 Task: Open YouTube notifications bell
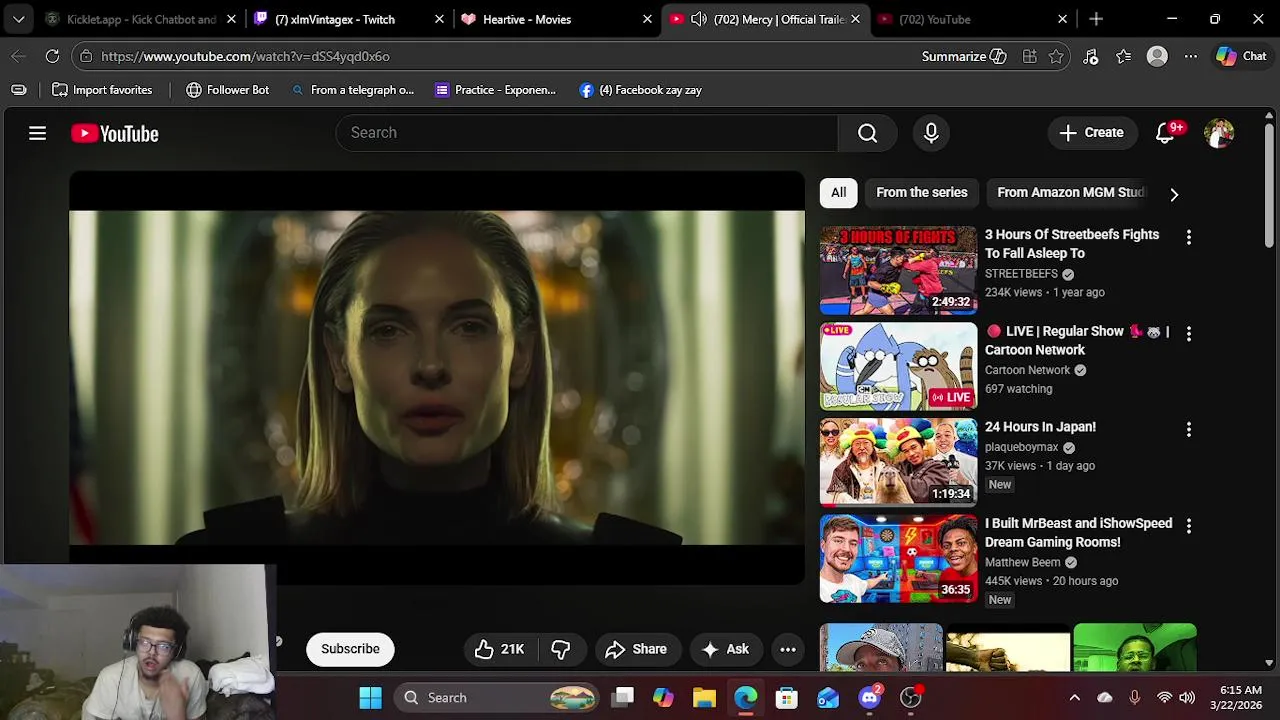(x=1165, y=133)
